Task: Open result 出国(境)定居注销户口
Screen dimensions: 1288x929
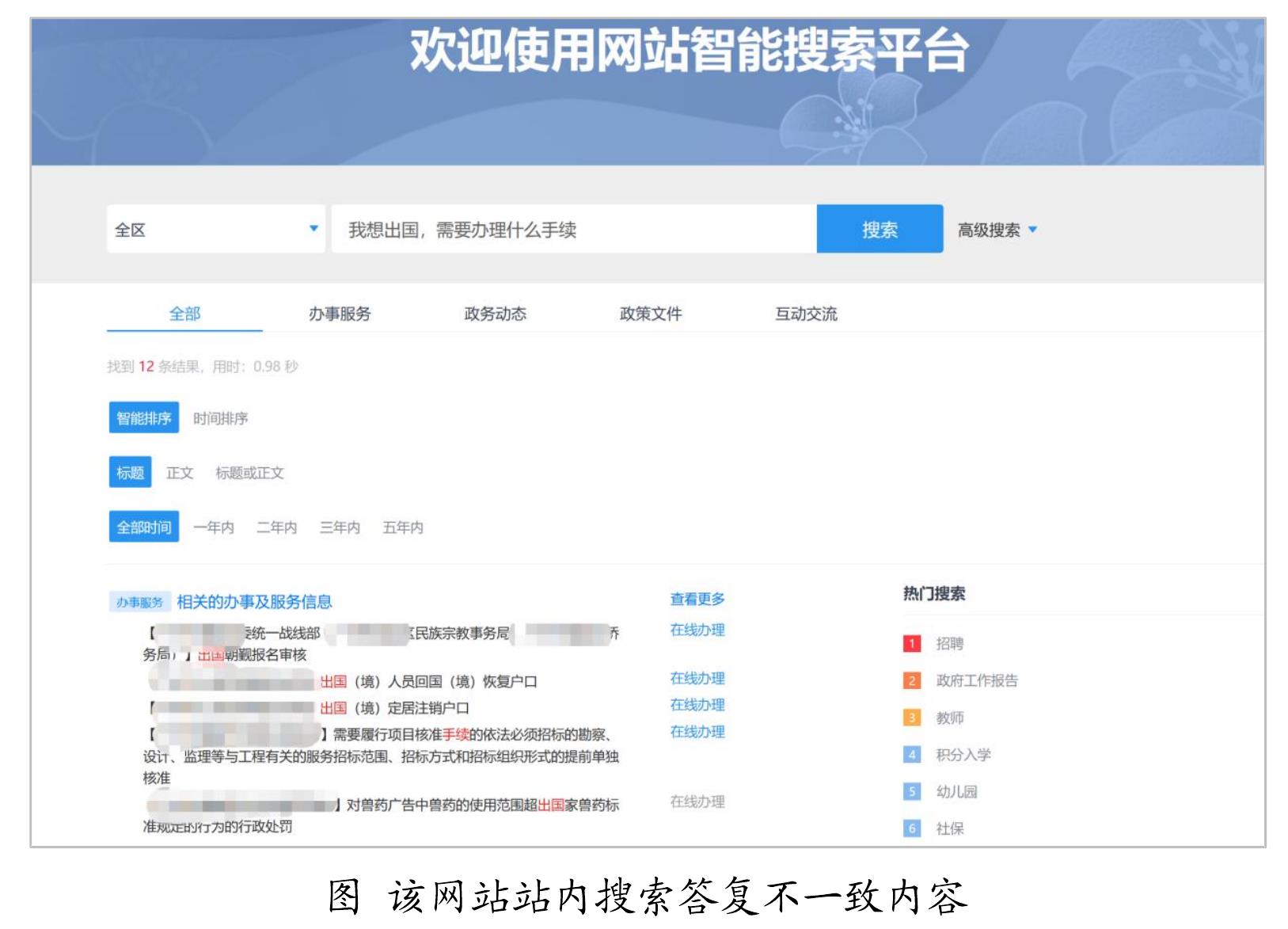Action: [394, 708]
